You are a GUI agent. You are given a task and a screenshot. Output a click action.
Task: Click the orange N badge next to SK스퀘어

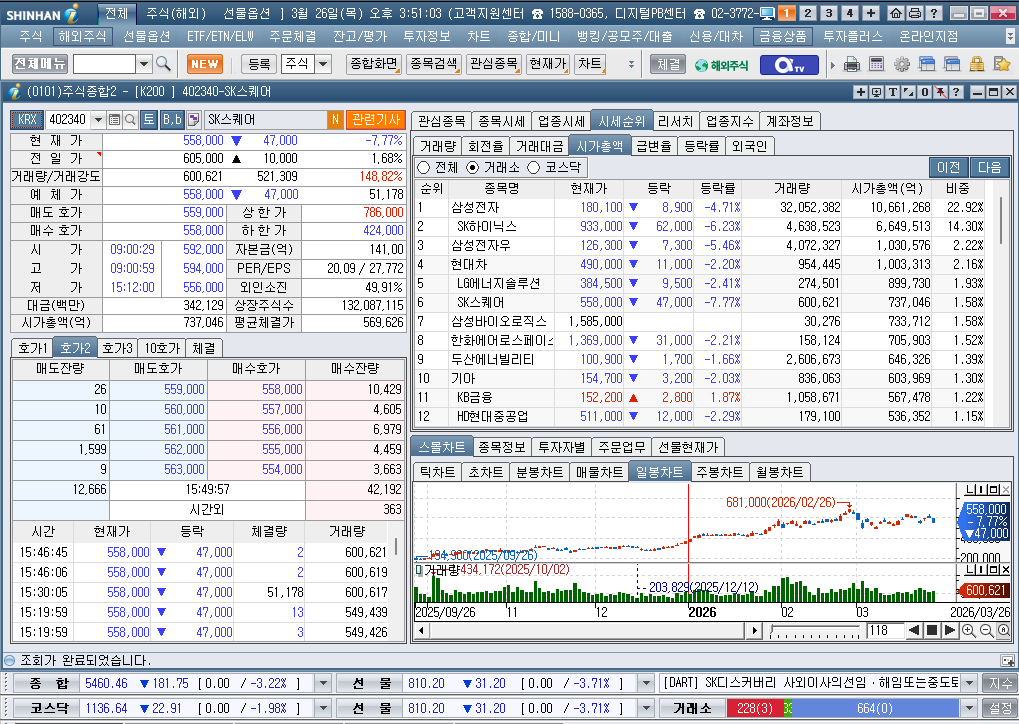[335, 120]
